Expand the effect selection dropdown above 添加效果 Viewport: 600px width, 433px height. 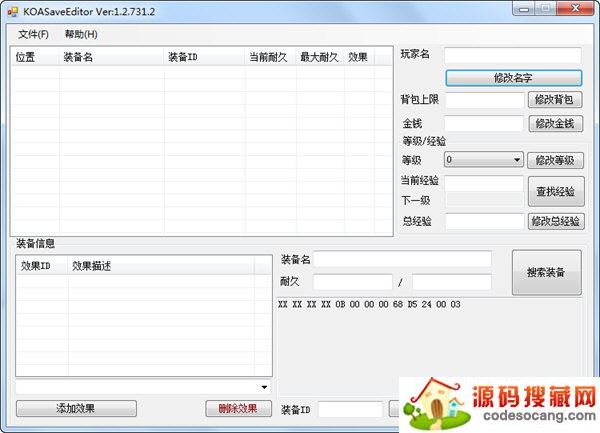pos(143,387)
